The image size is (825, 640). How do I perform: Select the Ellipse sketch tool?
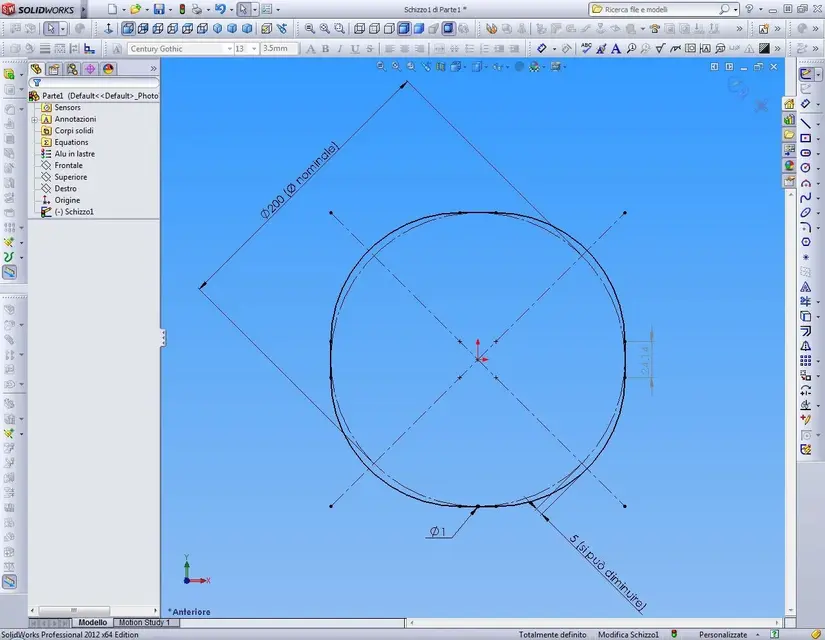(806, 213)
